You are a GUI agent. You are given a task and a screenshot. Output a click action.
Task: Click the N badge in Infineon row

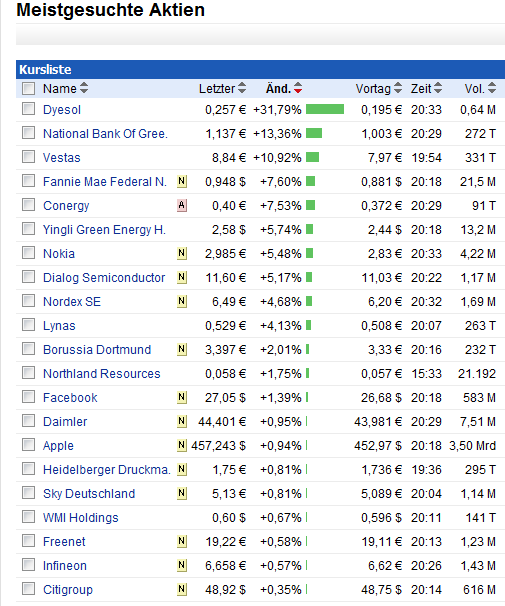point(182,565)
